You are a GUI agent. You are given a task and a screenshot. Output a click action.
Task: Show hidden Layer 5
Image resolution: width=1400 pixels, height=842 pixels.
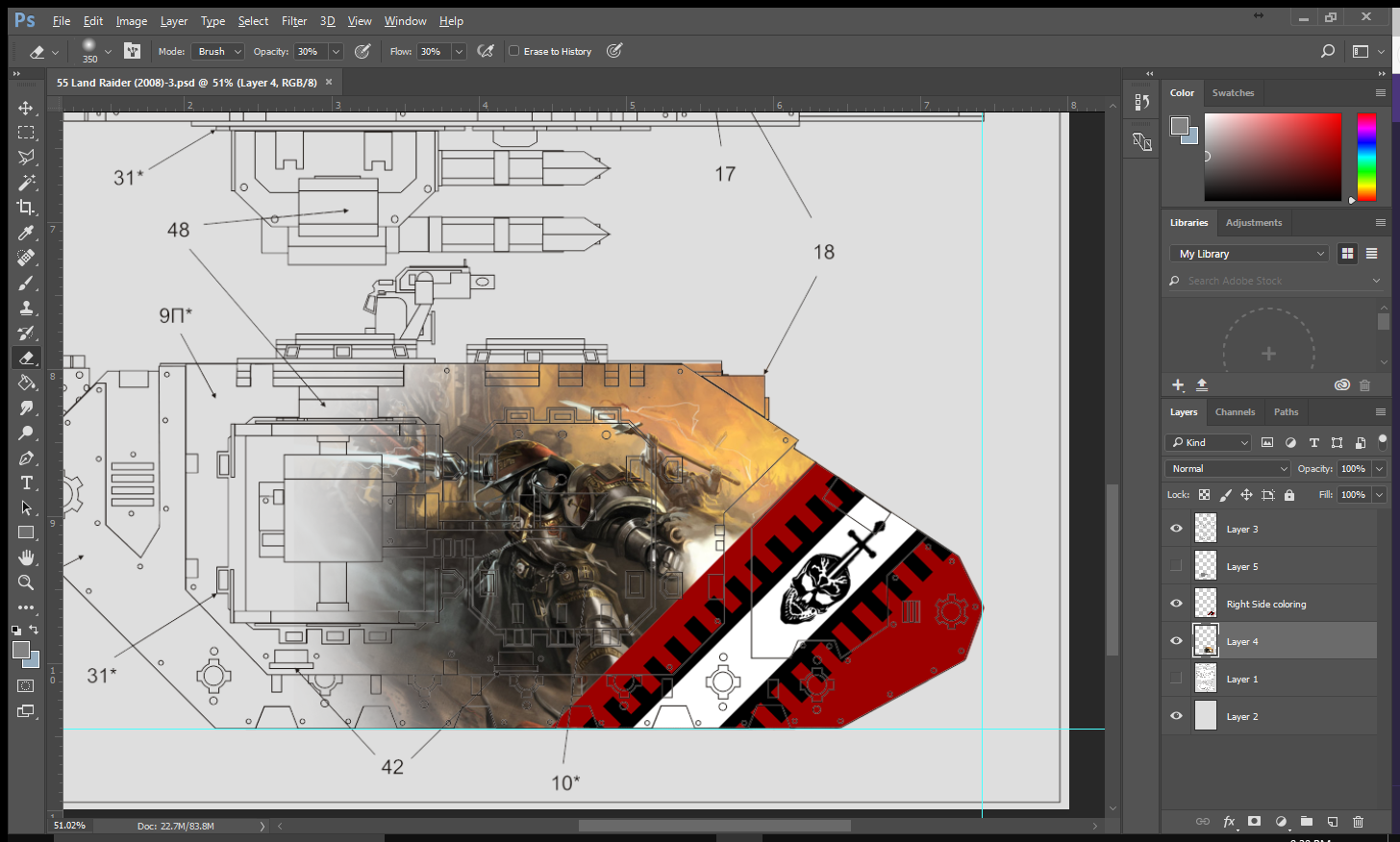1176,566
